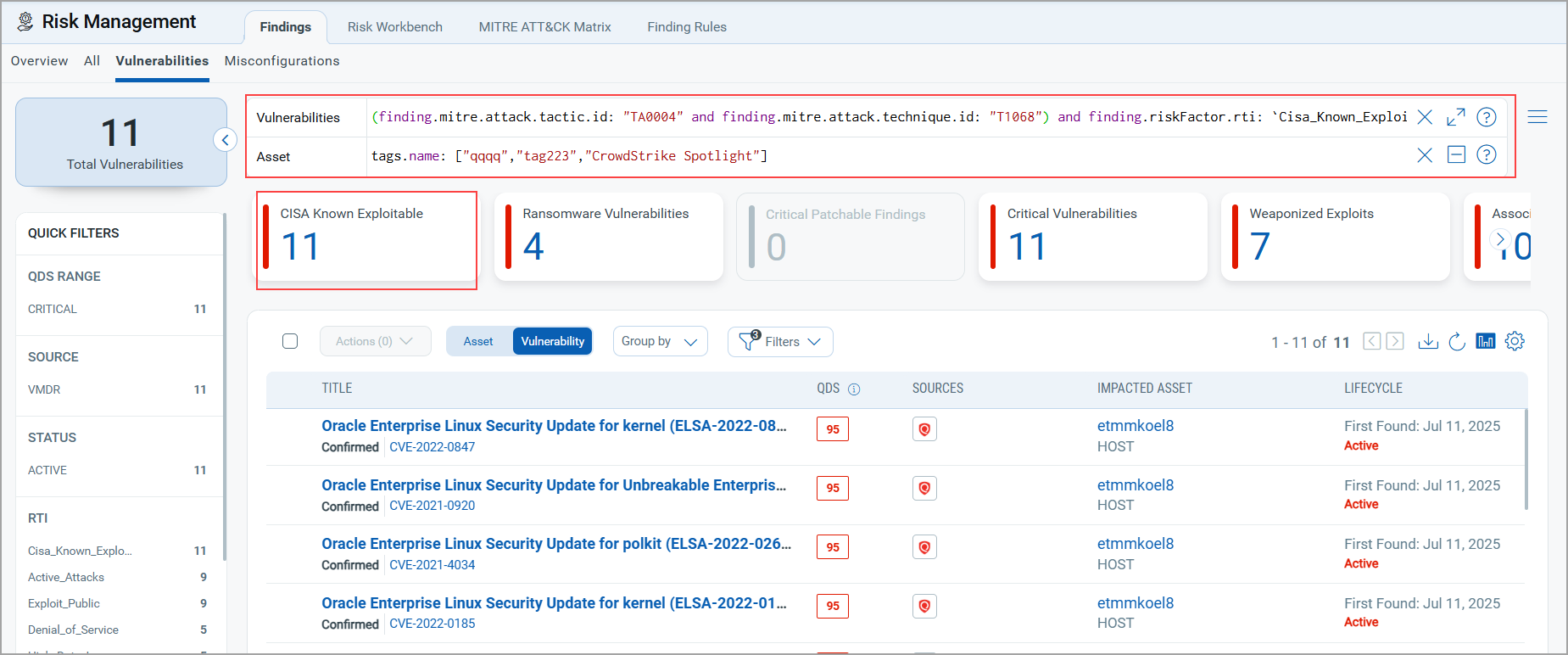
Task: Open the CVE-2022-0847 link
Action: point(432,447)
